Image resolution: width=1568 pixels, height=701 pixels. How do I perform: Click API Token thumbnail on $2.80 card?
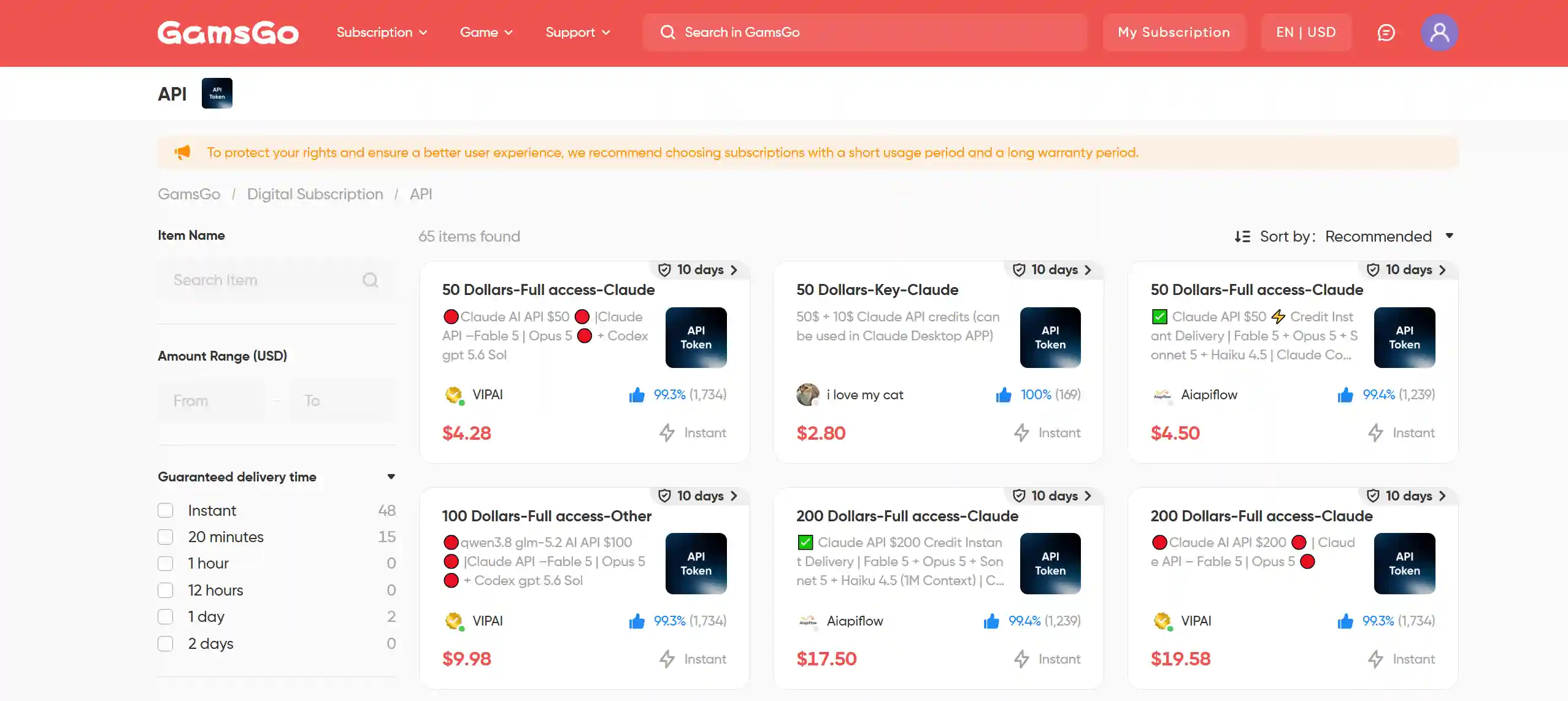click(1050, 337)
